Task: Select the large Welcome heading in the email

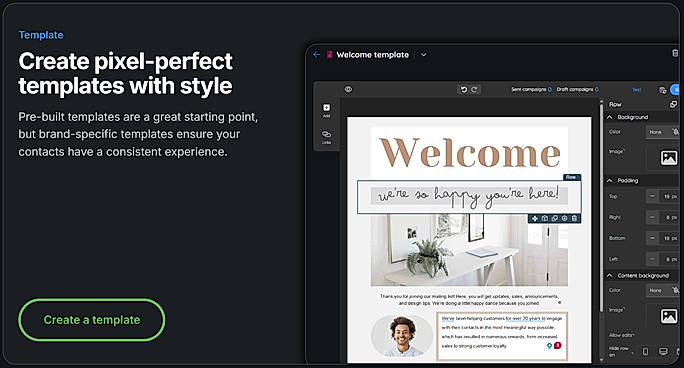Action: pos(469,153)
